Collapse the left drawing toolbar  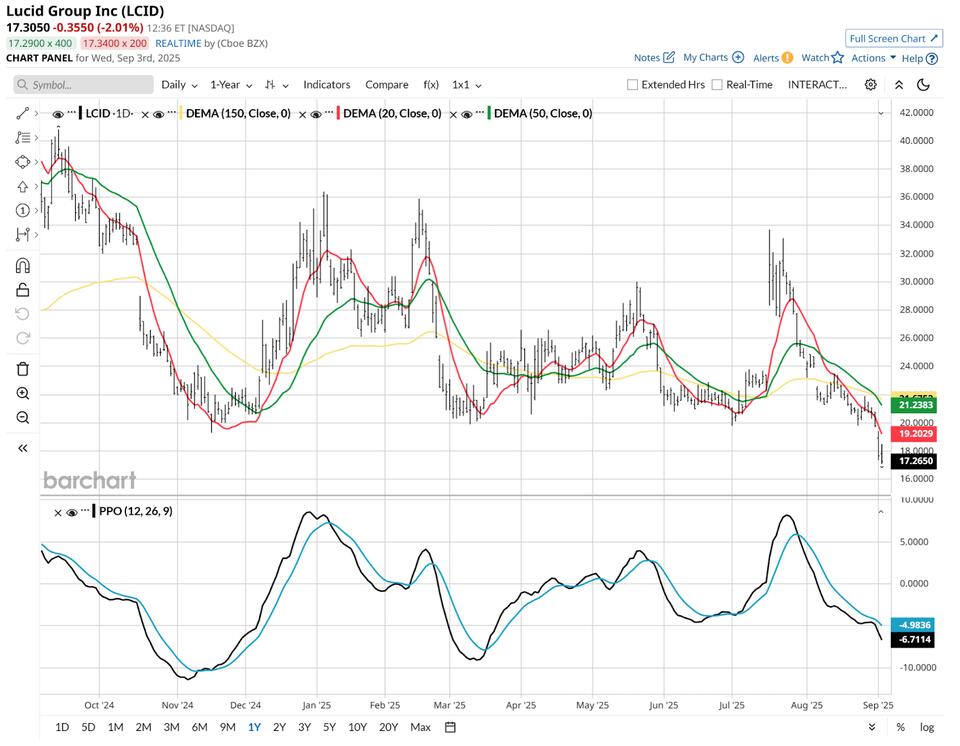click(23, 448)
